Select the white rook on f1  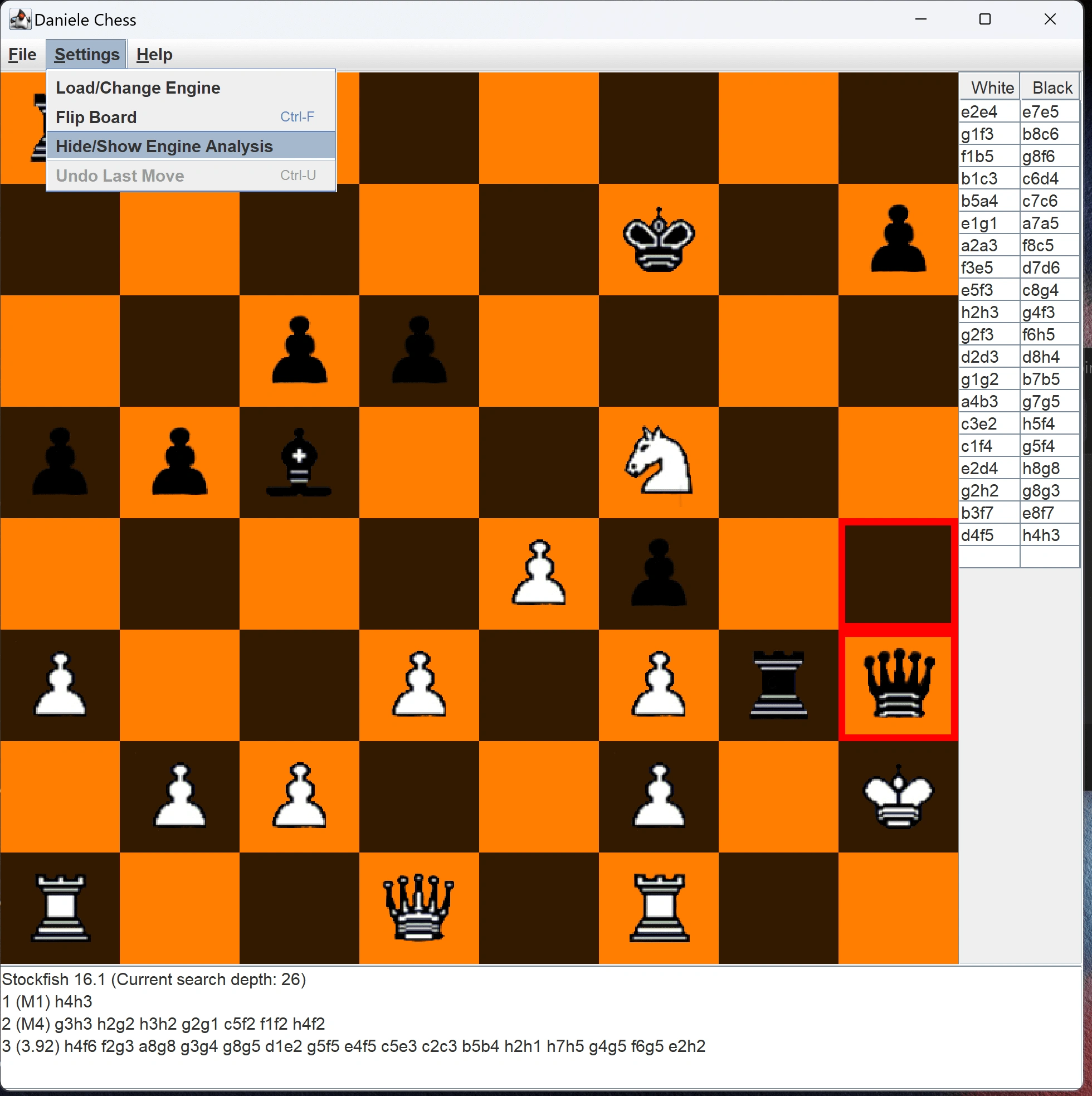click(x=659, y=908)
